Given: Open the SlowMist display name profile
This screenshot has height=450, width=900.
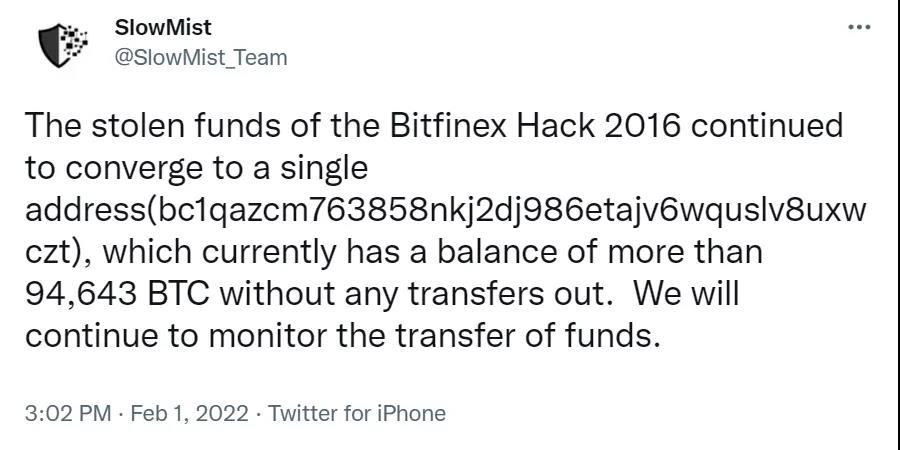Looking at the screenshot, I should [163, 27].
